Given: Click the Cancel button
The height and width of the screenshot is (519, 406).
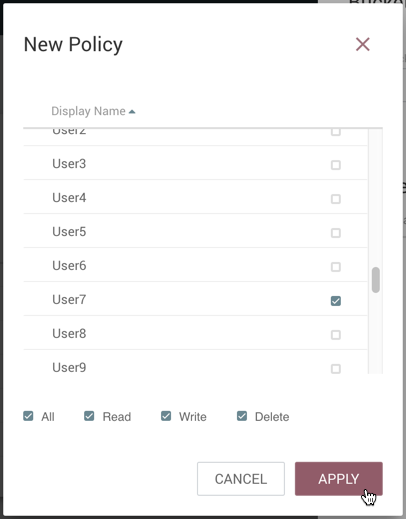Looking at the screenshot, I should [241, 479].
